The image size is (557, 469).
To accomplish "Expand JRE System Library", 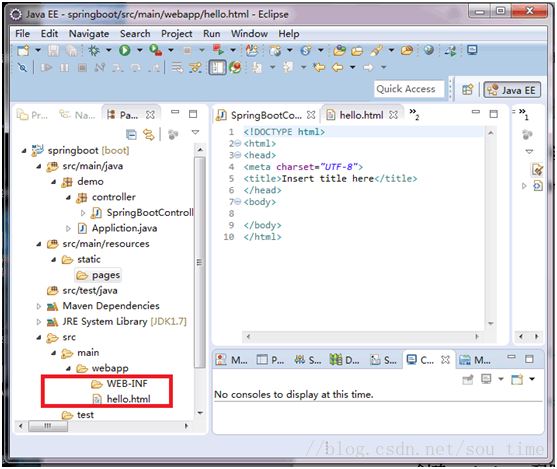I will (x=39, y=322).
